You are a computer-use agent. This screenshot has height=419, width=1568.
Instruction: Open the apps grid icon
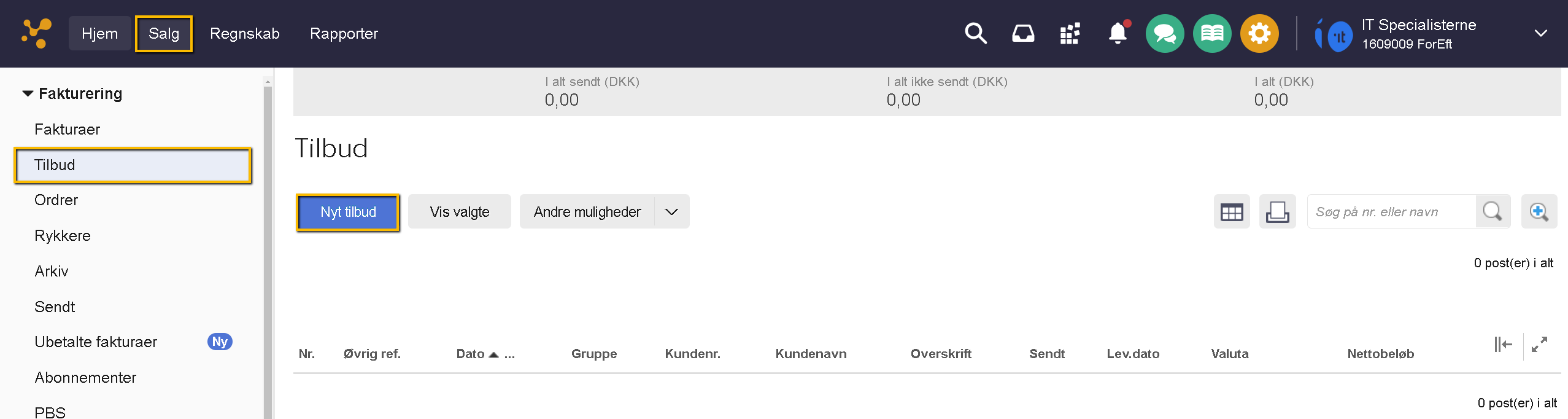(1070, 34)
